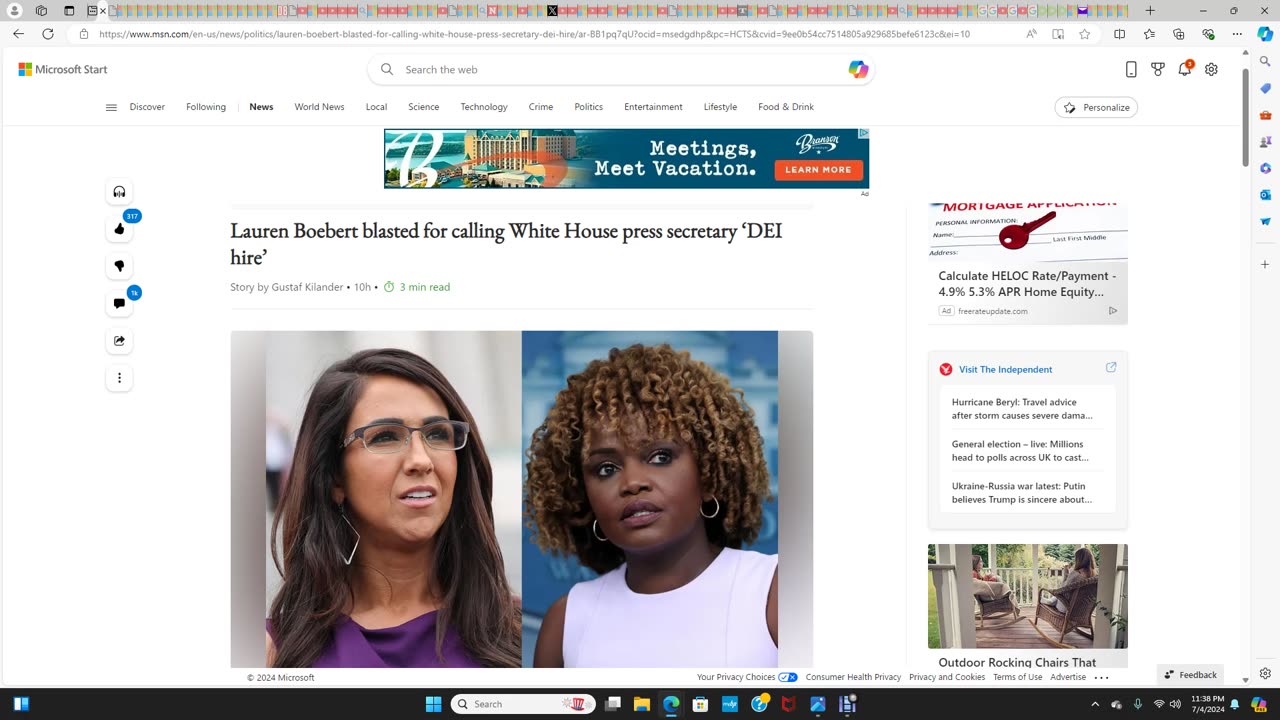Click the taskbar clock showing 11:38 PM
The width and height of the screenshot is (1280, 720).
click(1207, 704)
